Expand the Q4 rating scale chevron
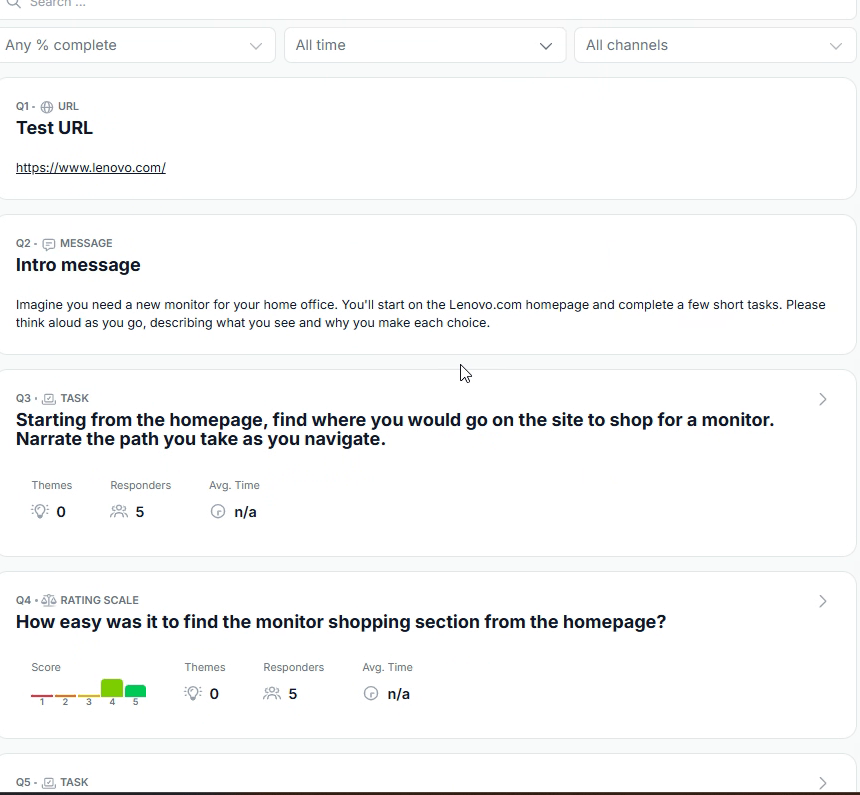This screenshot has width=860, height=795. (823, 601)
